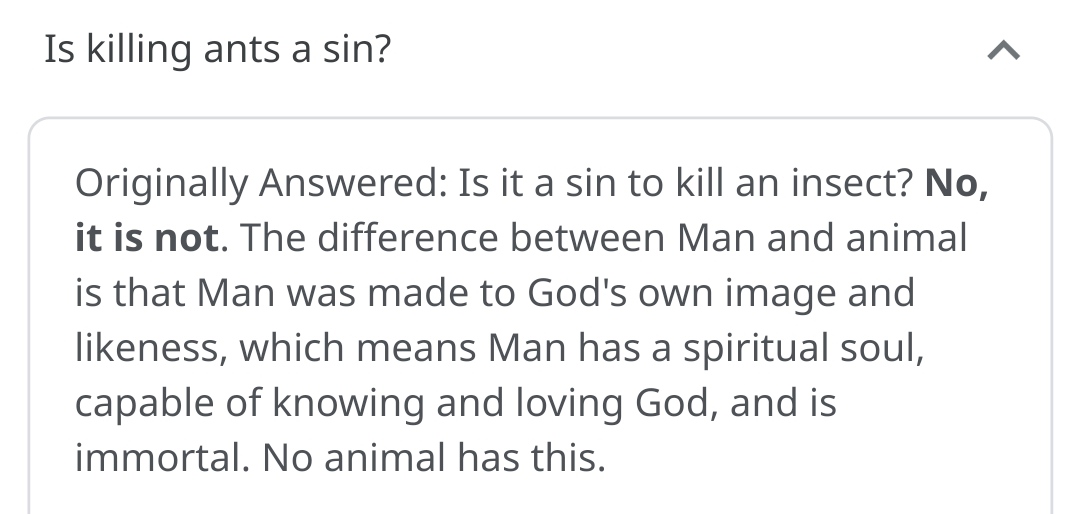Collapse the answer using the chevron arrow

coord(1005,50)
